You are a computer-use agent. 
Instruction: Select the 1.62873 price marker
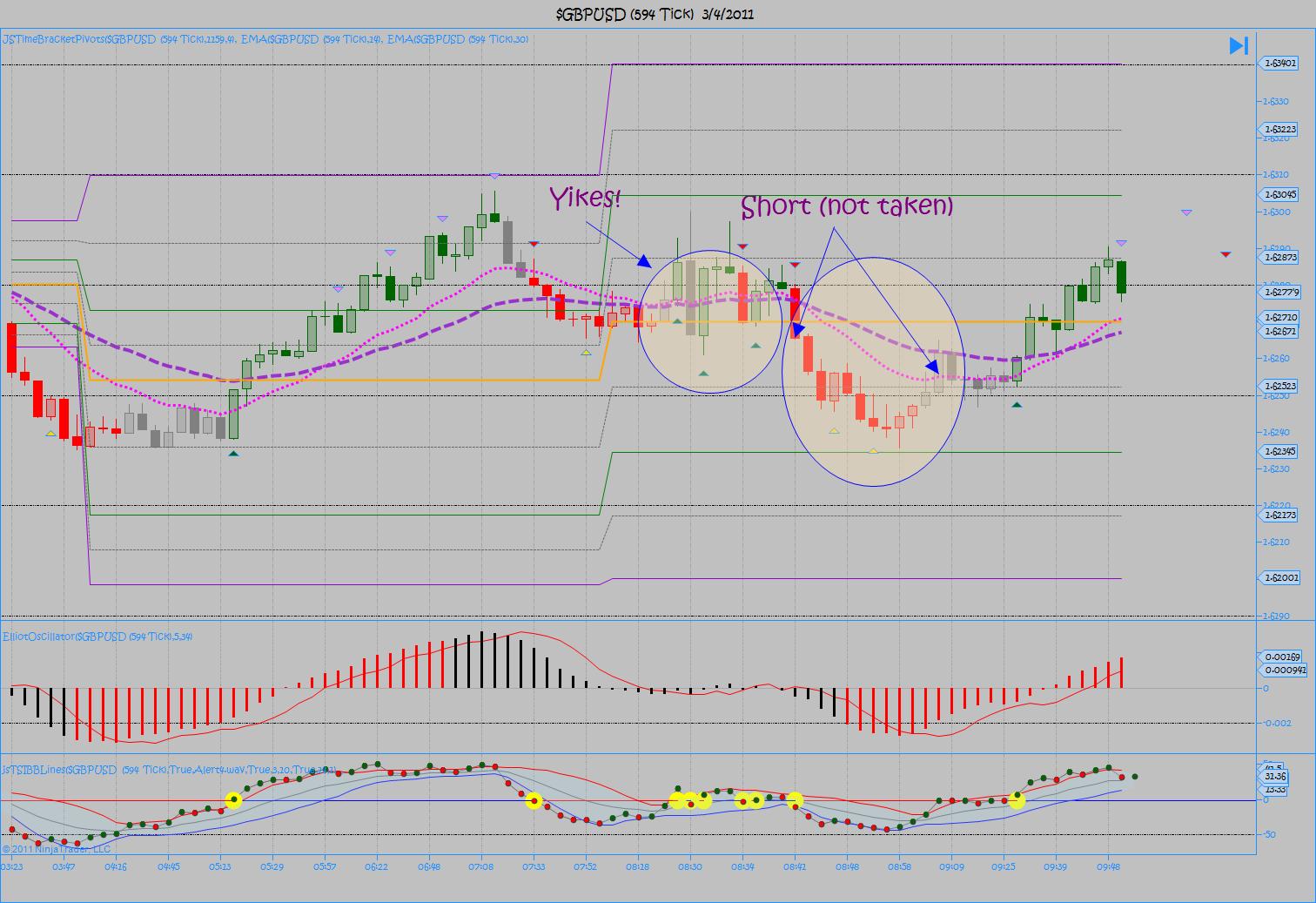[x=1279, y=258]
